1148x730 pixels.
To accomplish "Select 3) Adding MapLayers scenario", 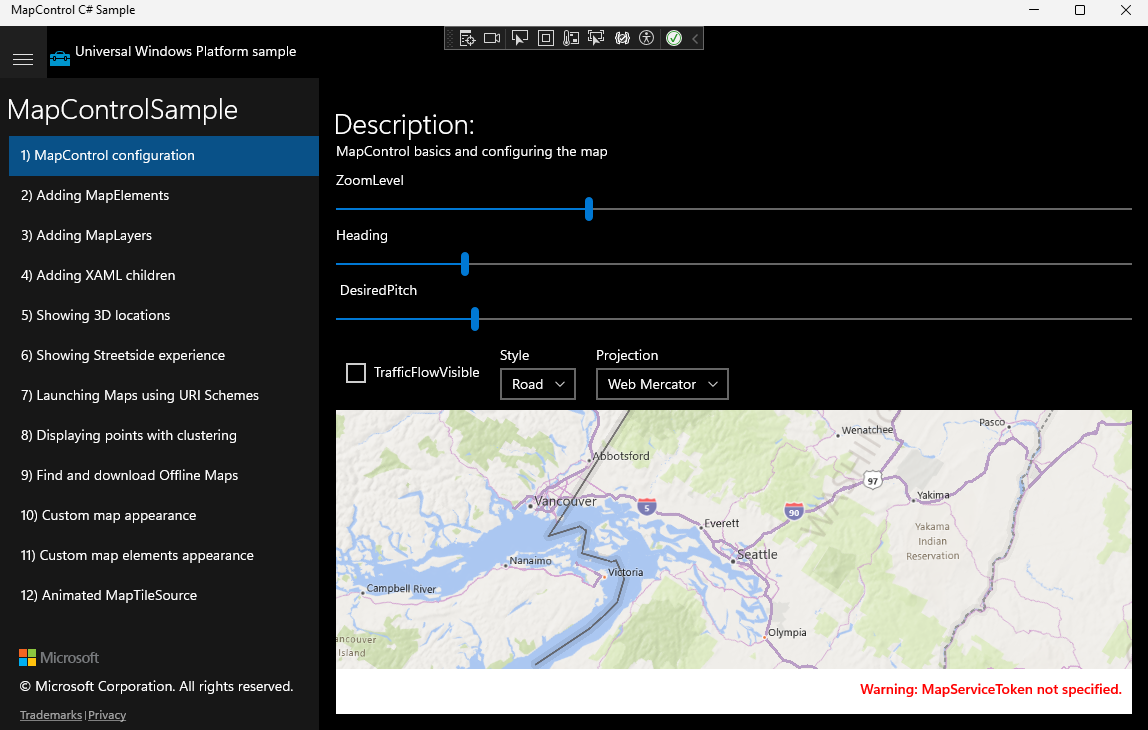I will [164, 235].
